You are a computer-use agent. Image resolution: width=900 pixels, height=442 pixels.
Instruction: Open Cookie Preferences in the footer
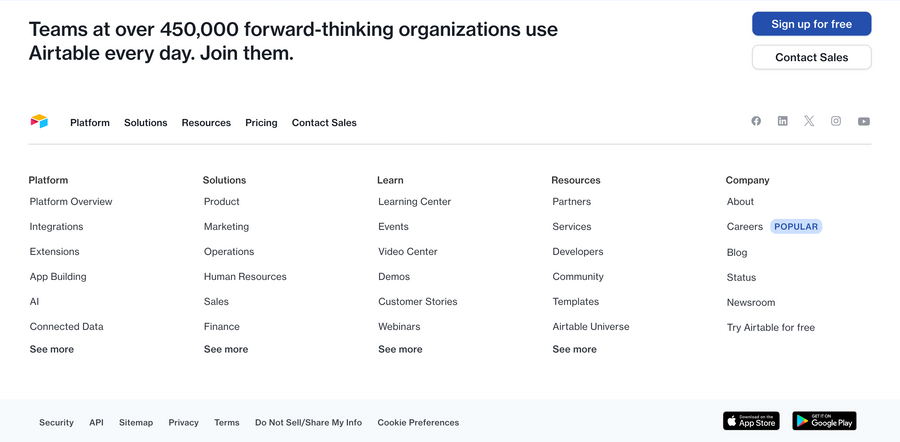(418, 423)
